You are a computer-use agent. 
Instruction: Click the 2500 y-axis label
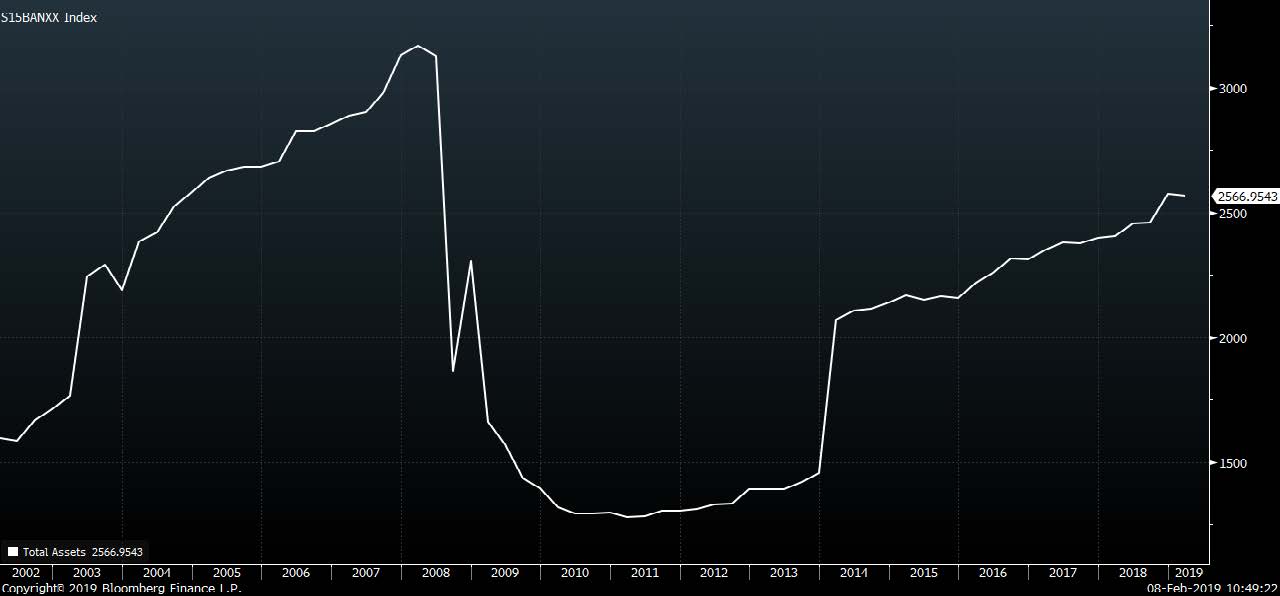pos(1233,214)
